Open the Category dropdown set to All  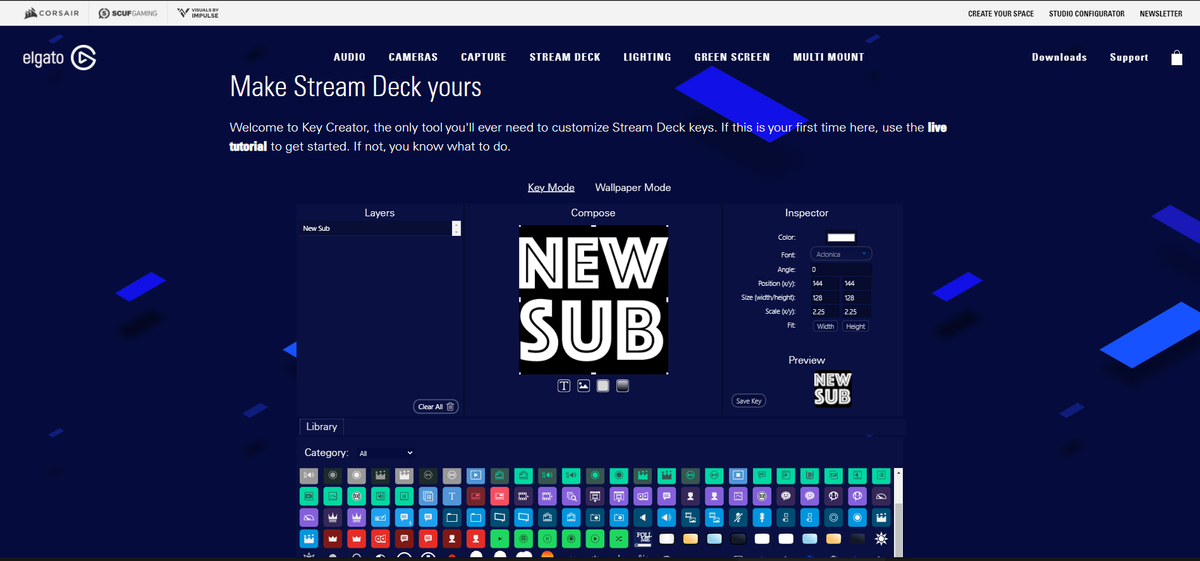385,453
